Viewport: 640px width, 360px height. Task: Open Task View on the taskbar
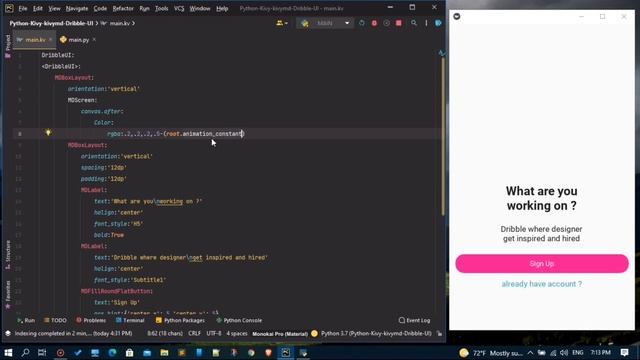click(42, 353)
